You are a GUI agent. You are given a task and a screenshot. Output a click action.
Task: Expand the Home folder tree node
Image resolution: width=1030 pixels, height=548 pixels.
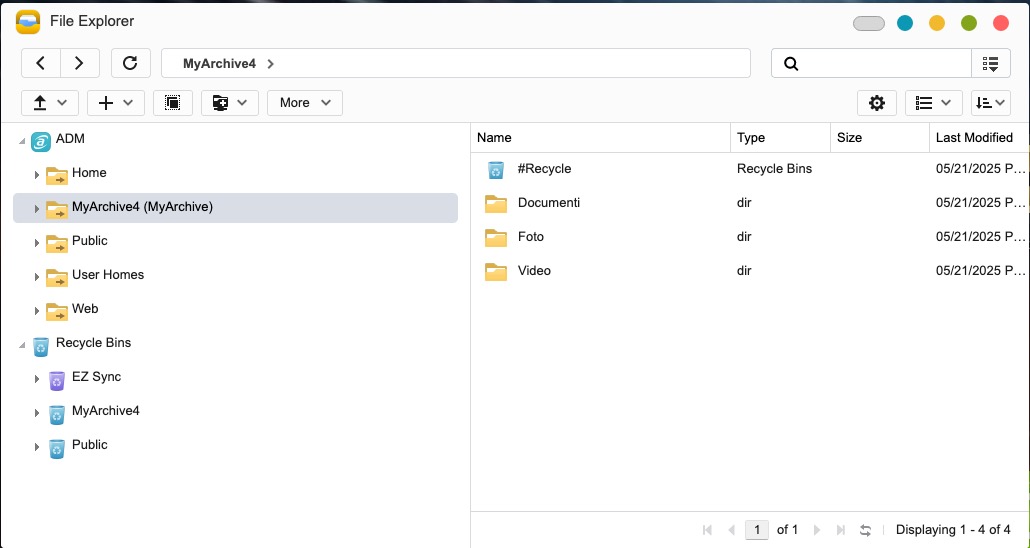[37, 175]
